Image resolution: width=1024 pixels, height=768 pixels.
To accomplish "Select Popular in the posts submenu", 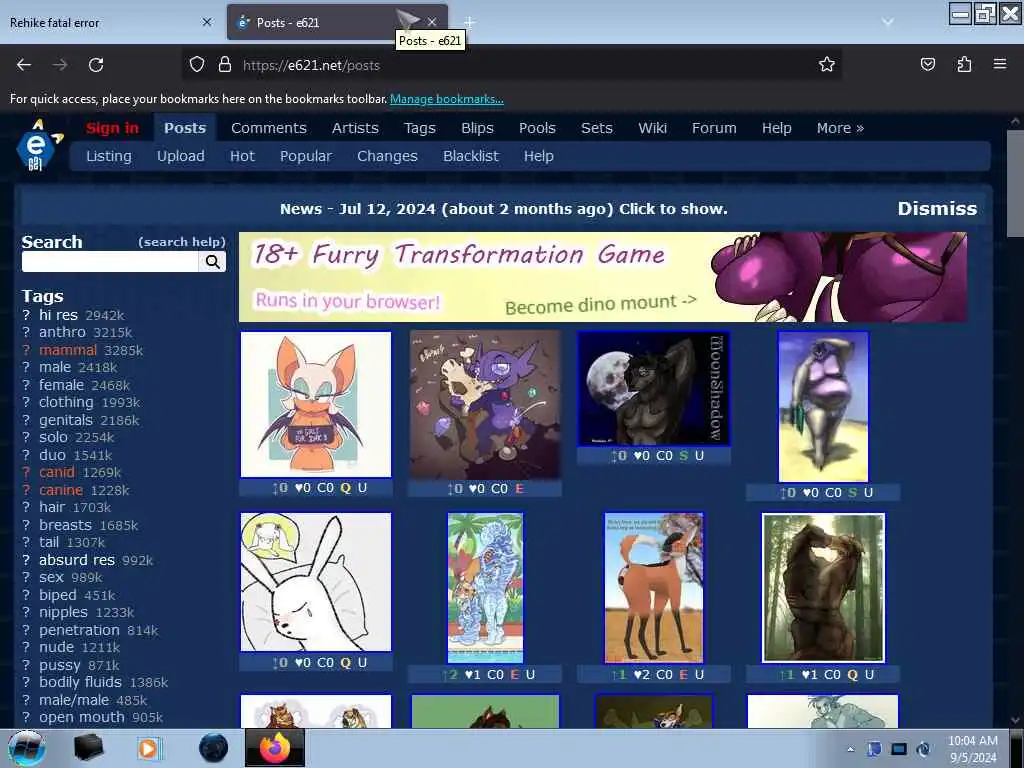I will coord(306,156).
